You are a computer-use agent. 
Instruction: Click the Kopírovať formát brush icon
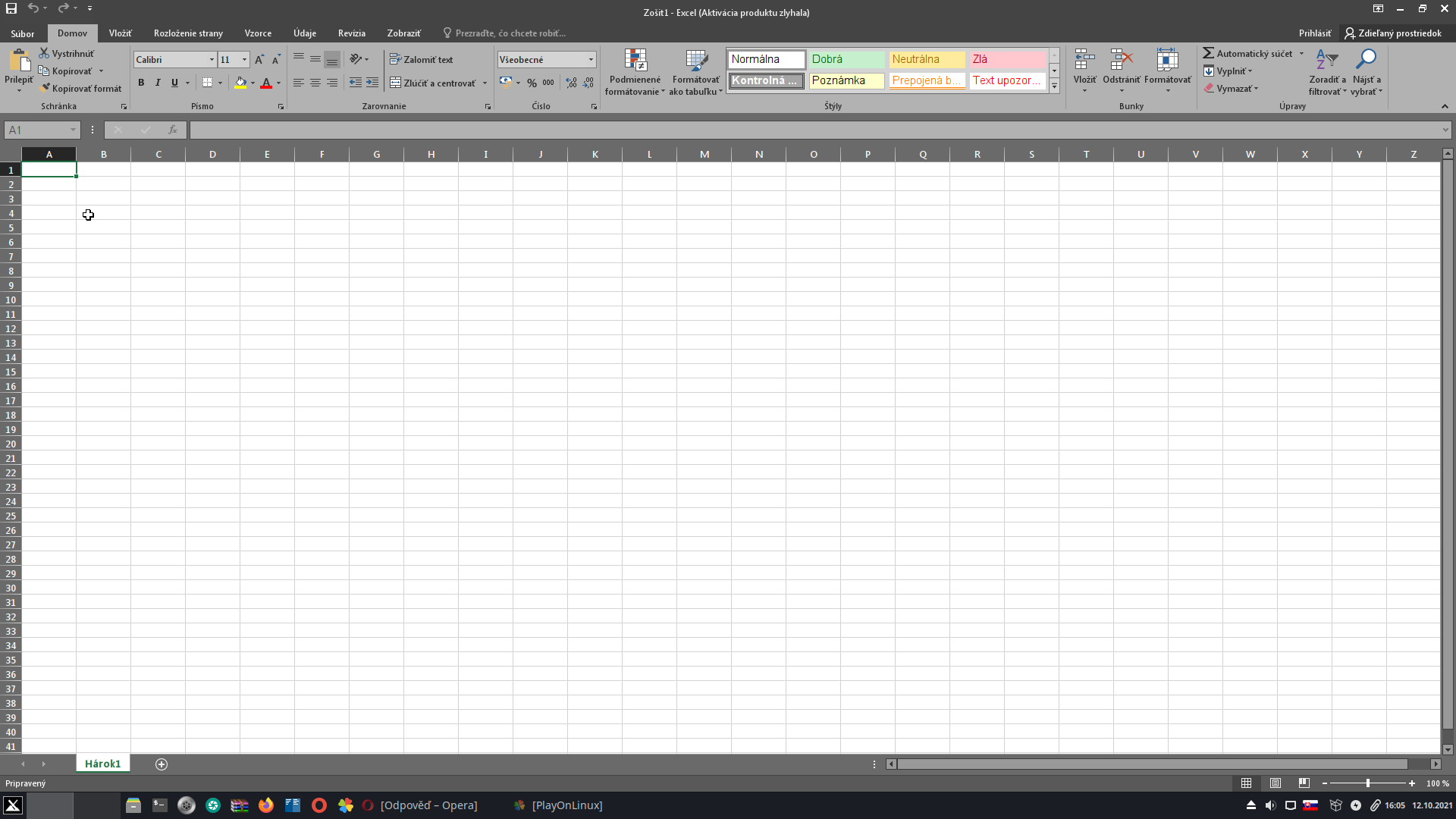point(45,88)
